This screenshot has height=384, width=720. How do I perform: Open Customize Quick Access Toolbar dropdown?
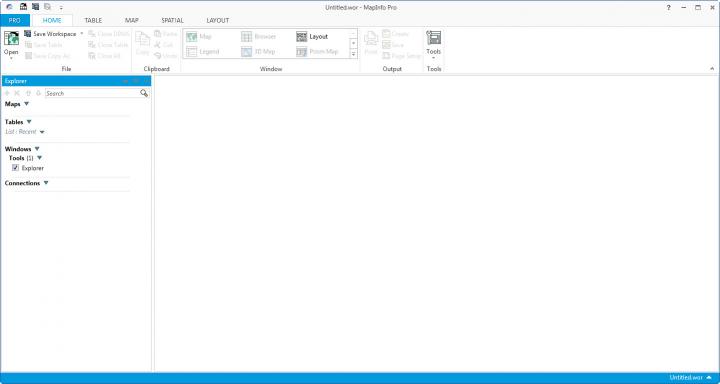coord(61,7)
